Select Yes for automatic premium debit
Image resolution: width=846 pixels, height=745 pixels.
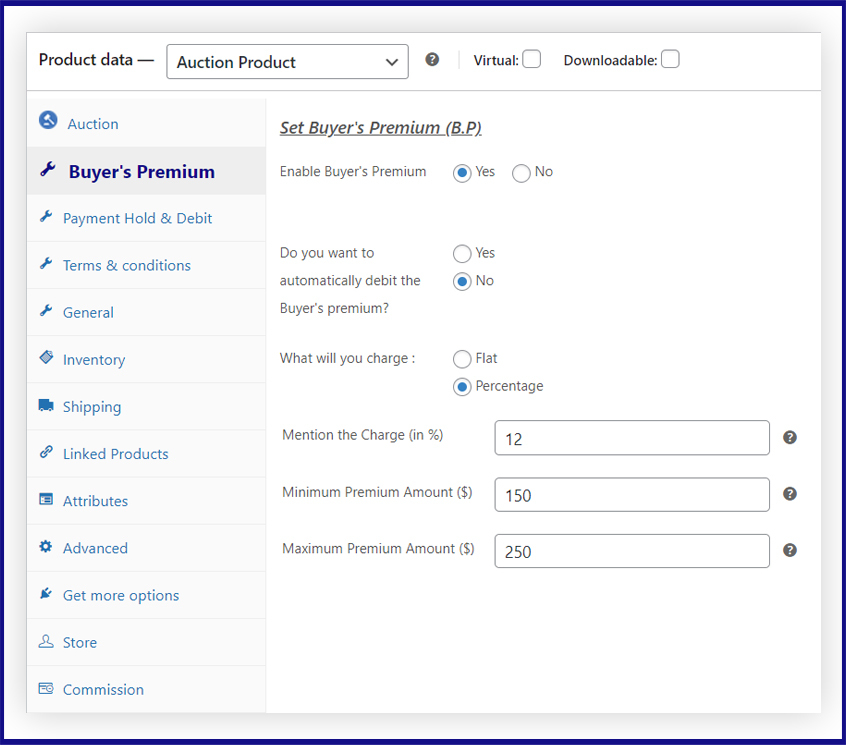click(462, 254)
